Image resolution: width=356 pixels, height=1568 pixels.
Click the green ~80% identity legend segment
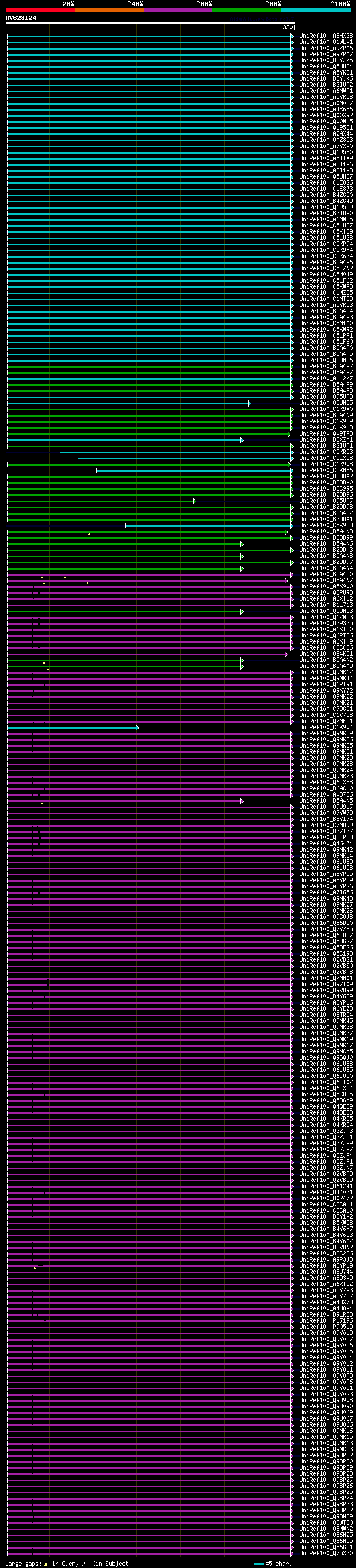coord(247,10)
